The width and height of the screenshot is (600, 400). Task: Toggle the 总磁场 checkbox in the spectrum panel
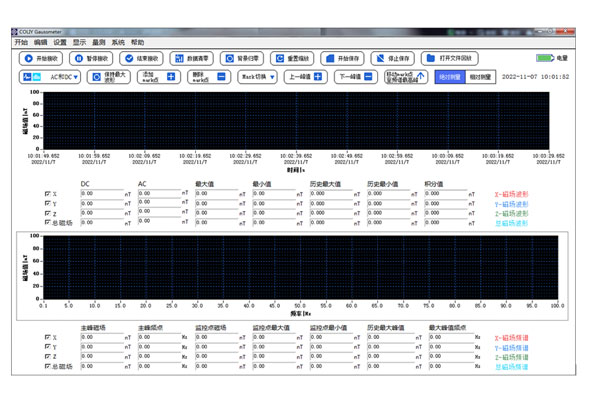[48, 368]
